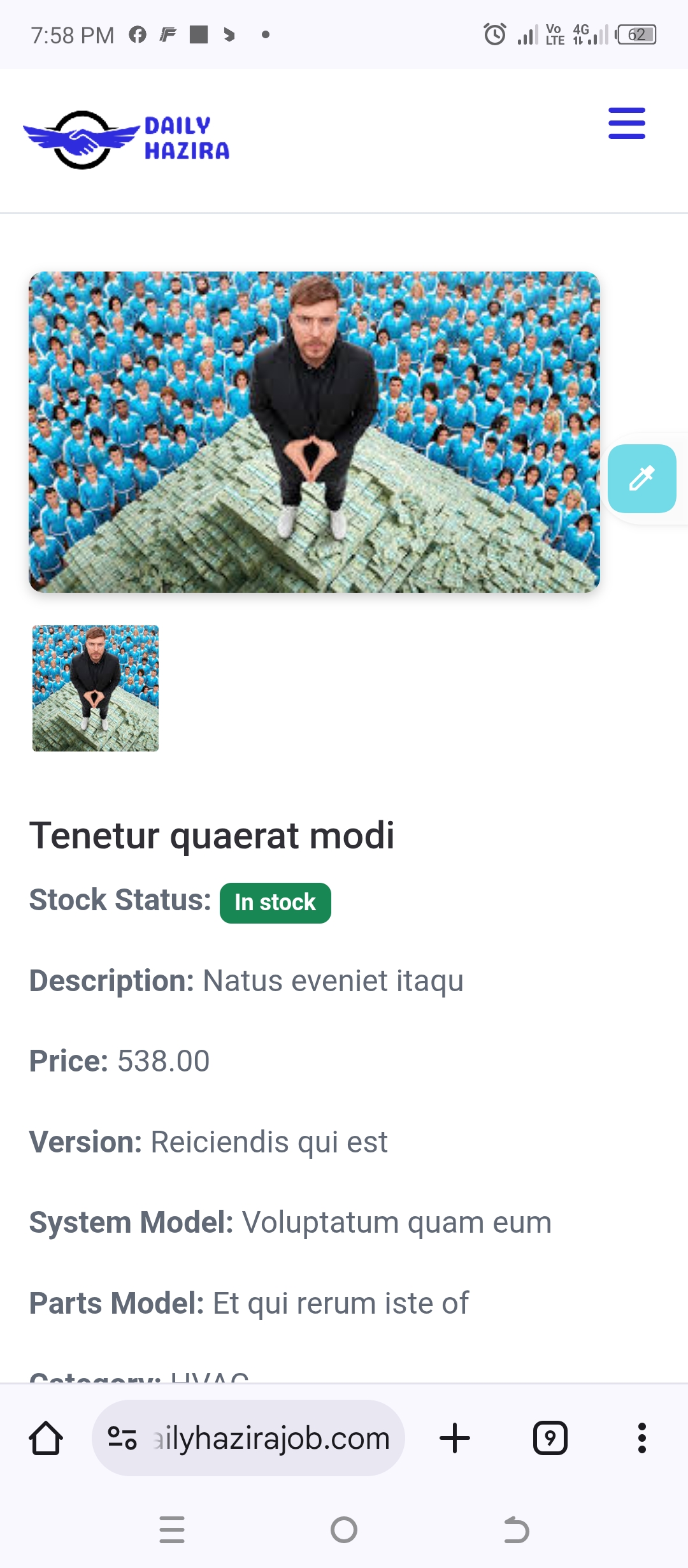Click the dailyhazirajob.com address bar
Viewport: 688px width, 1568px height.
pyautogui.click(x=271, y=1439)
